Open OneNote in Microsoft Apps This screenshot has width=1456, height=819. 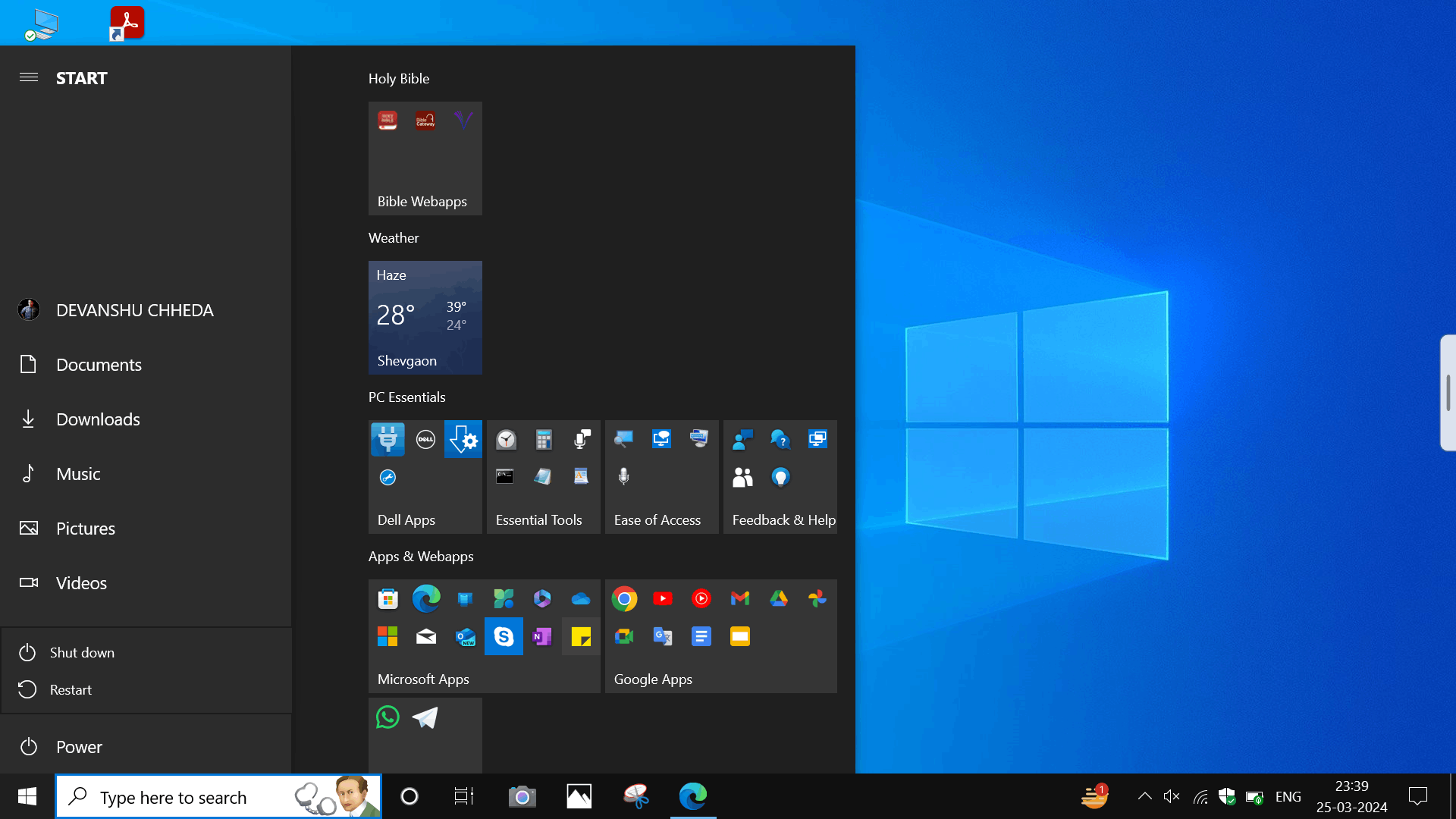pyautogui.click(x=542, y=637)
